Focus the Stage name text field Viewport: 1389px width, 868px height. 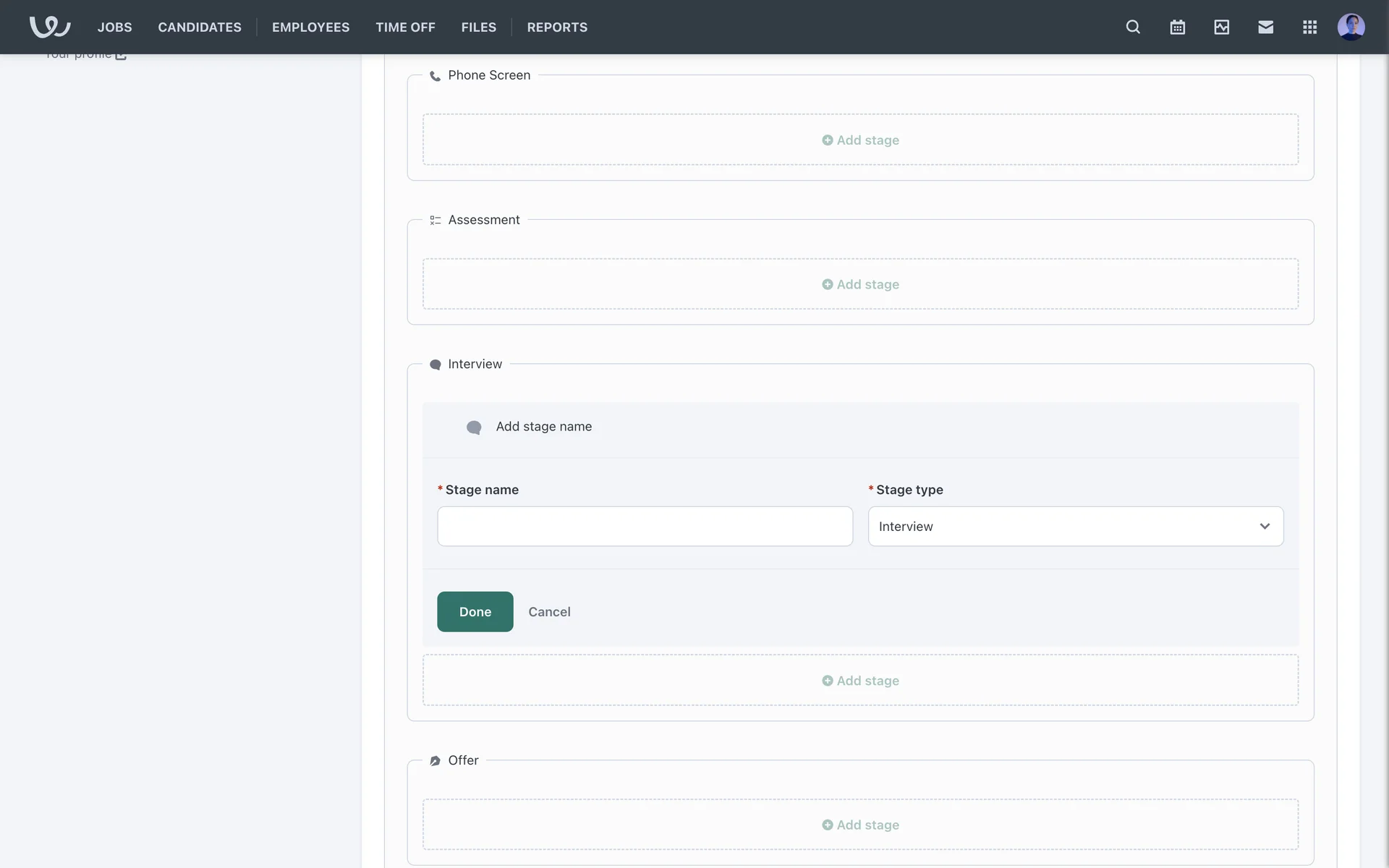645,526
